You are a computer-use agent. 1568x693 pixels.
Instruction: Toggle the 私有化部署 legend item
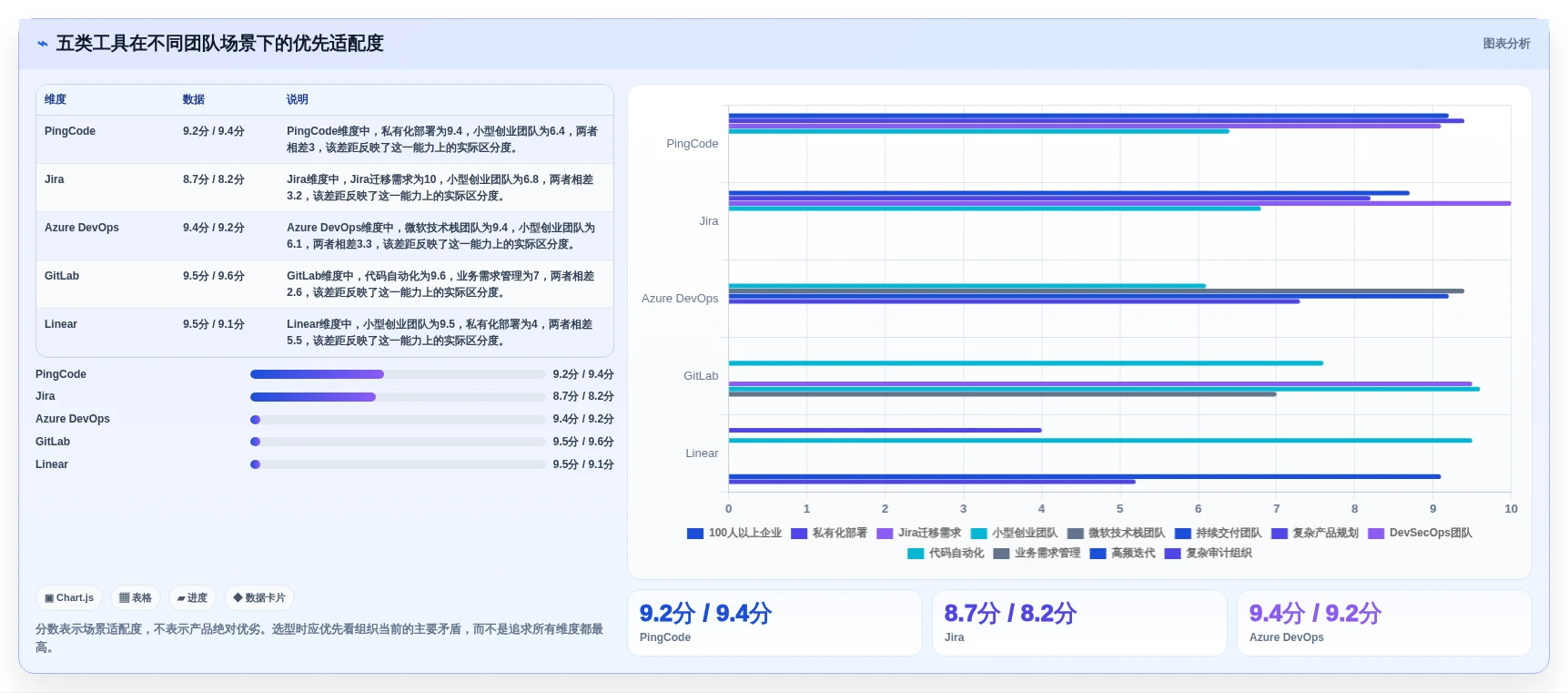[x=829, y=534]
